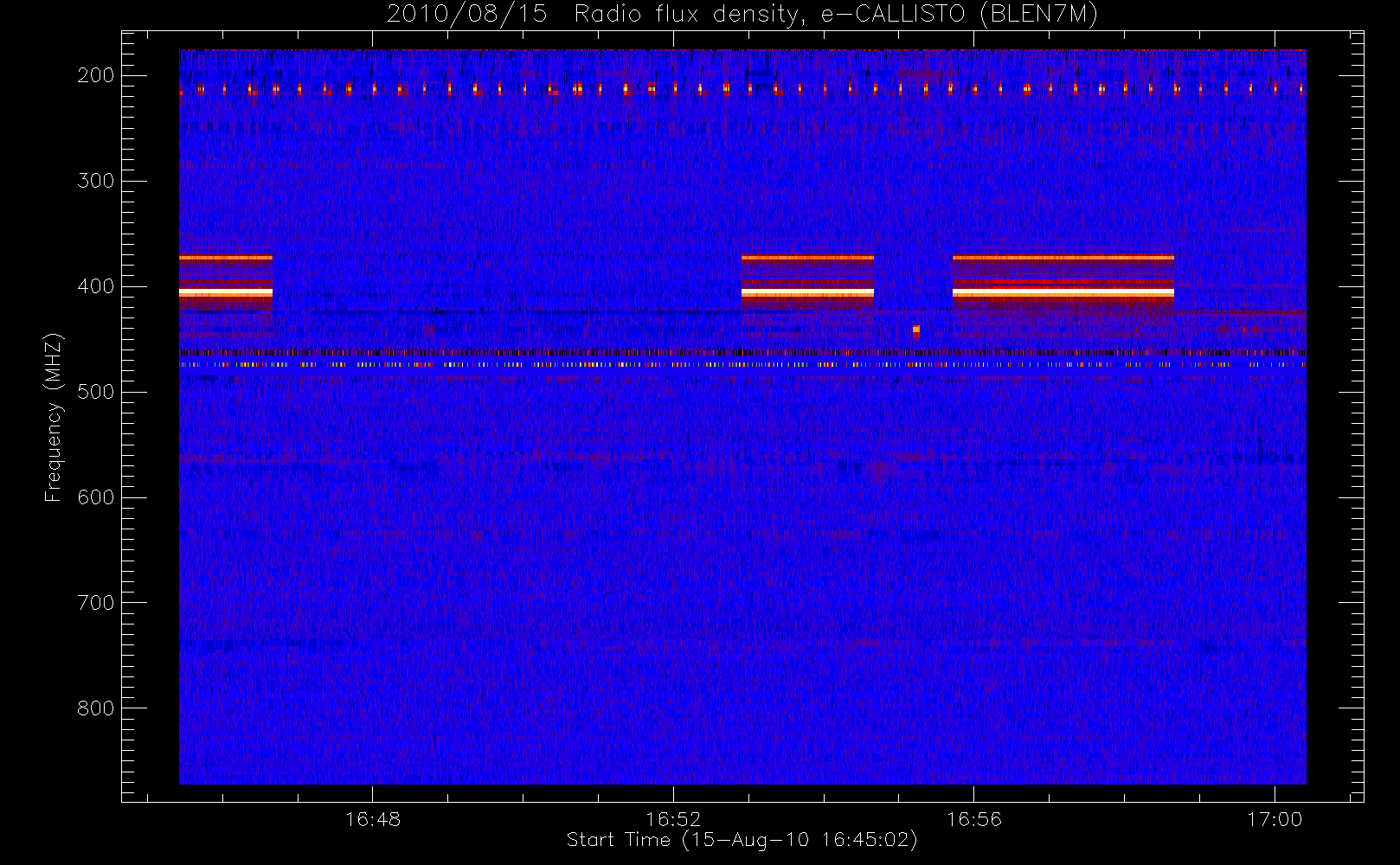Click the plot title '2010/08/15 Radio flux density'
Viewport: 1400px width, 865px height.
coord(742,15)
